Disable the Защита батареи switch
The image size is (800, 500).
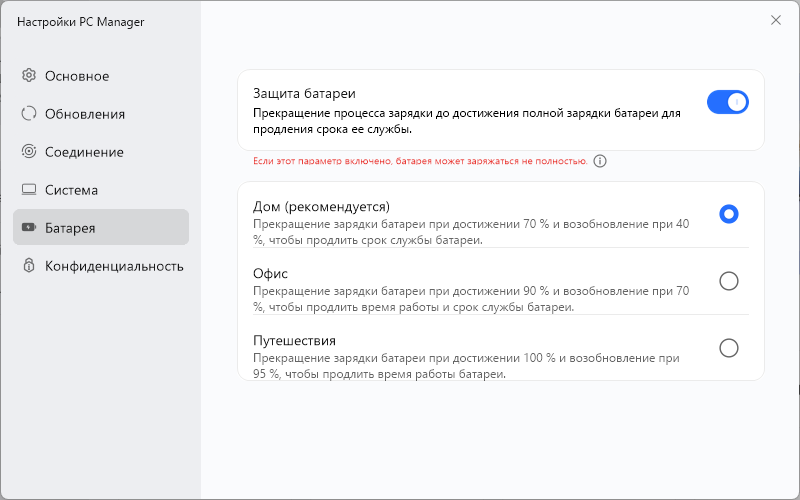pyautogui.click(x=727, y=102)
